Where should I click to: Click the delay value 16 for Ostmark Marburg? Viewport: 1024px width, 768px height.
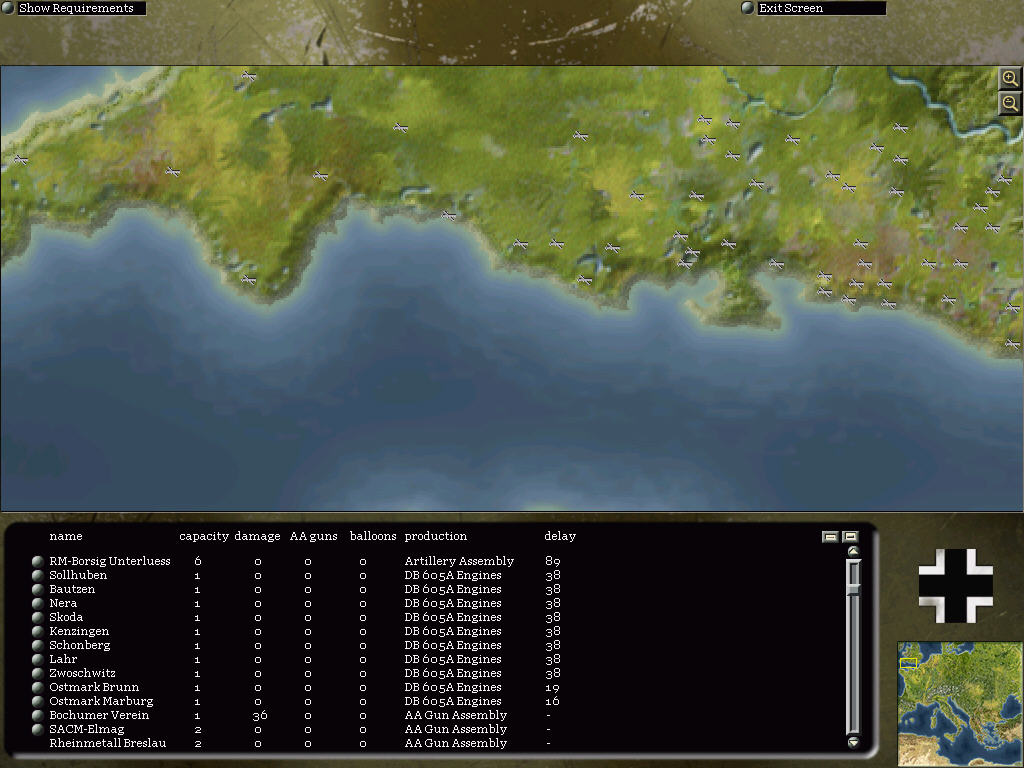pos(552,701)
